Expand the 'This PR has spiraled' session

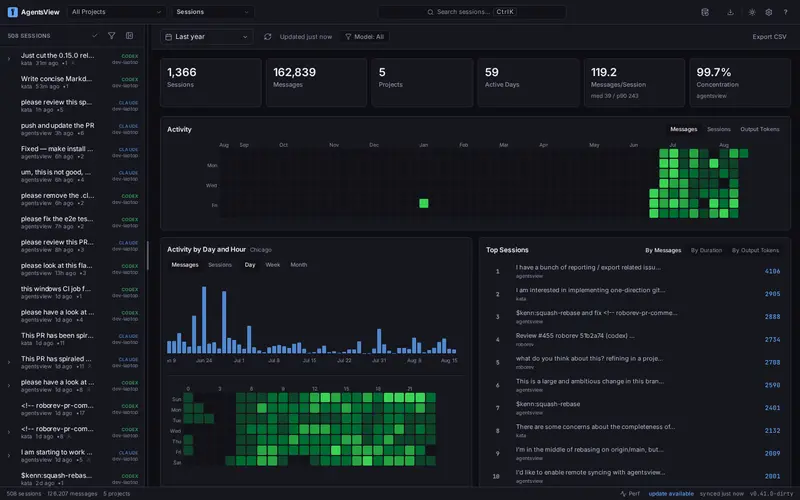click(x=9, y=362)
